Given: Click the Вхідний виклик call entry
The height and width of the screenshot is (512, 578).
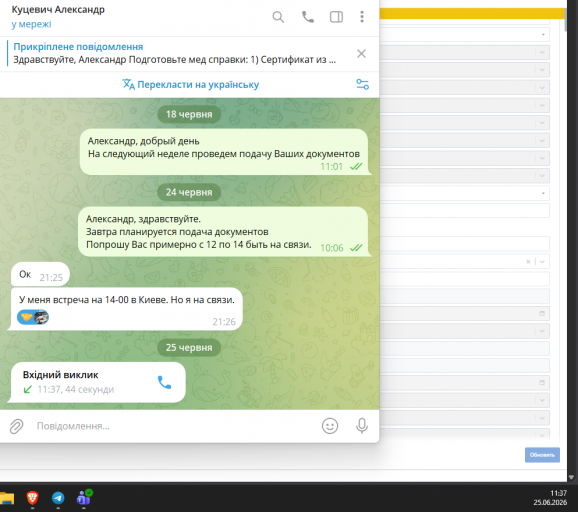Looking at the screenshot, I should (x=98, y=382).
